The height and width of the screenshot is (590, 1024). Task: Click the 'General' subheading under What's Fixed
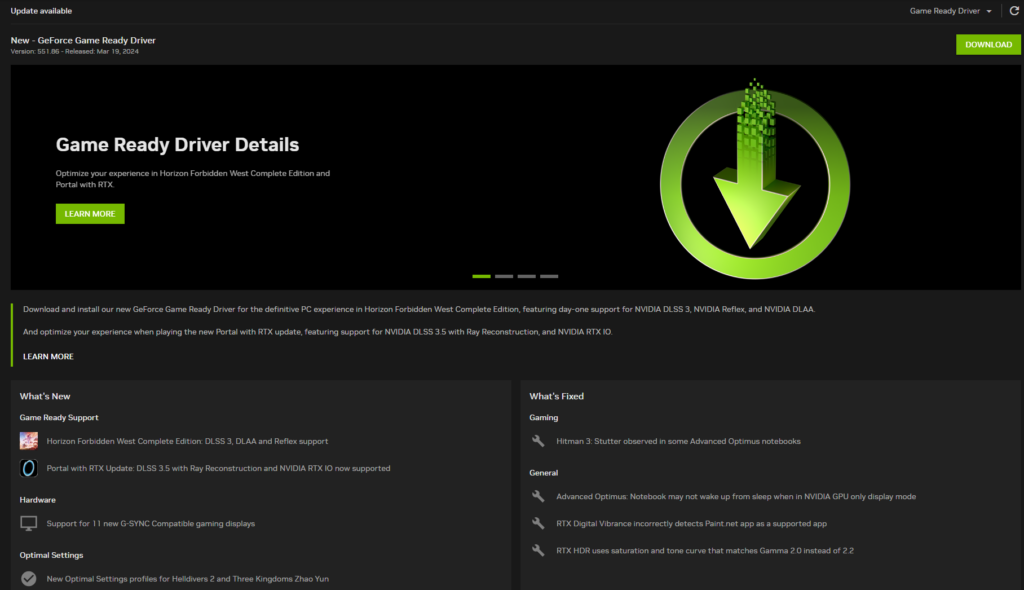tap(543, 473)
